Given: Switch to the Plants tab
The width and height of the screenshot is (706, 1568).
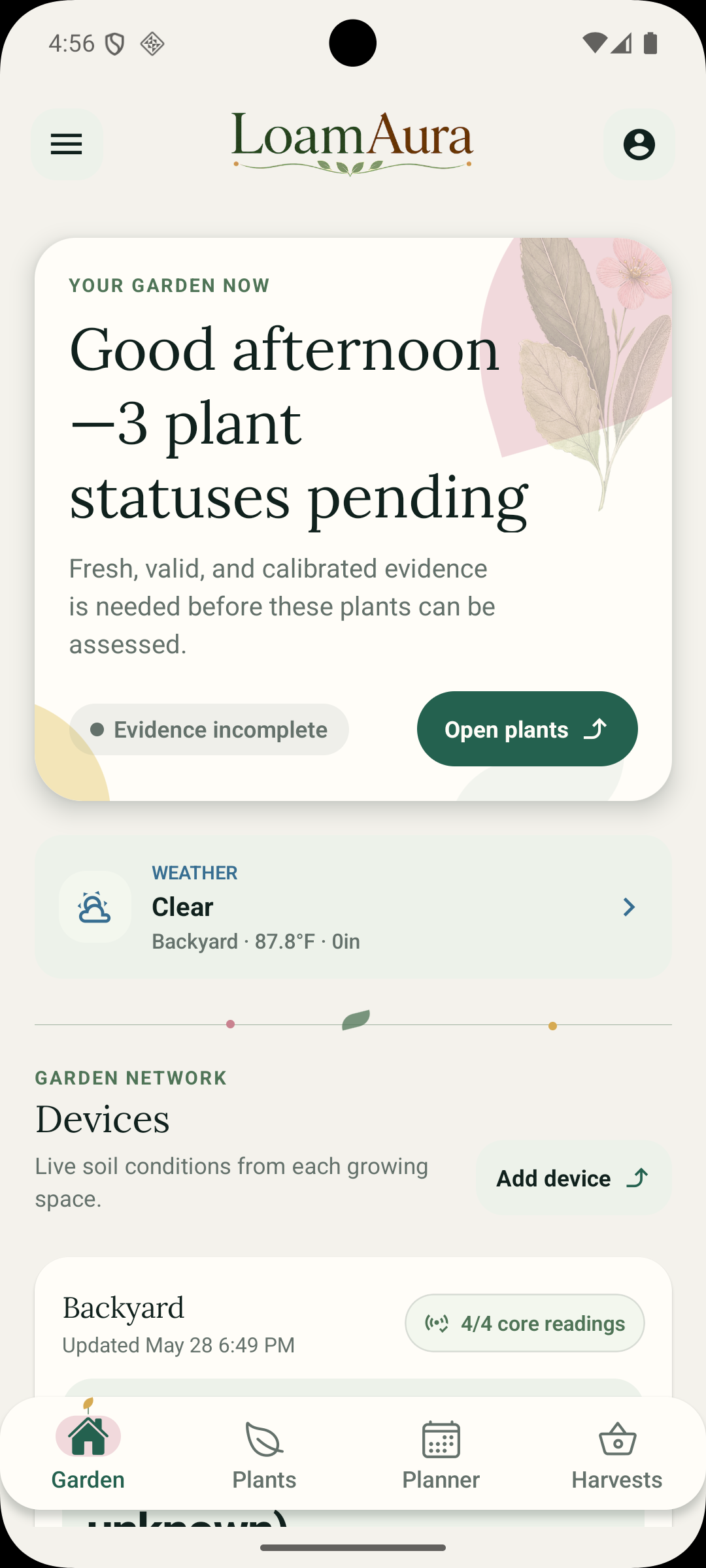Looking at the screenshot, I should (x=265, y=1454).
